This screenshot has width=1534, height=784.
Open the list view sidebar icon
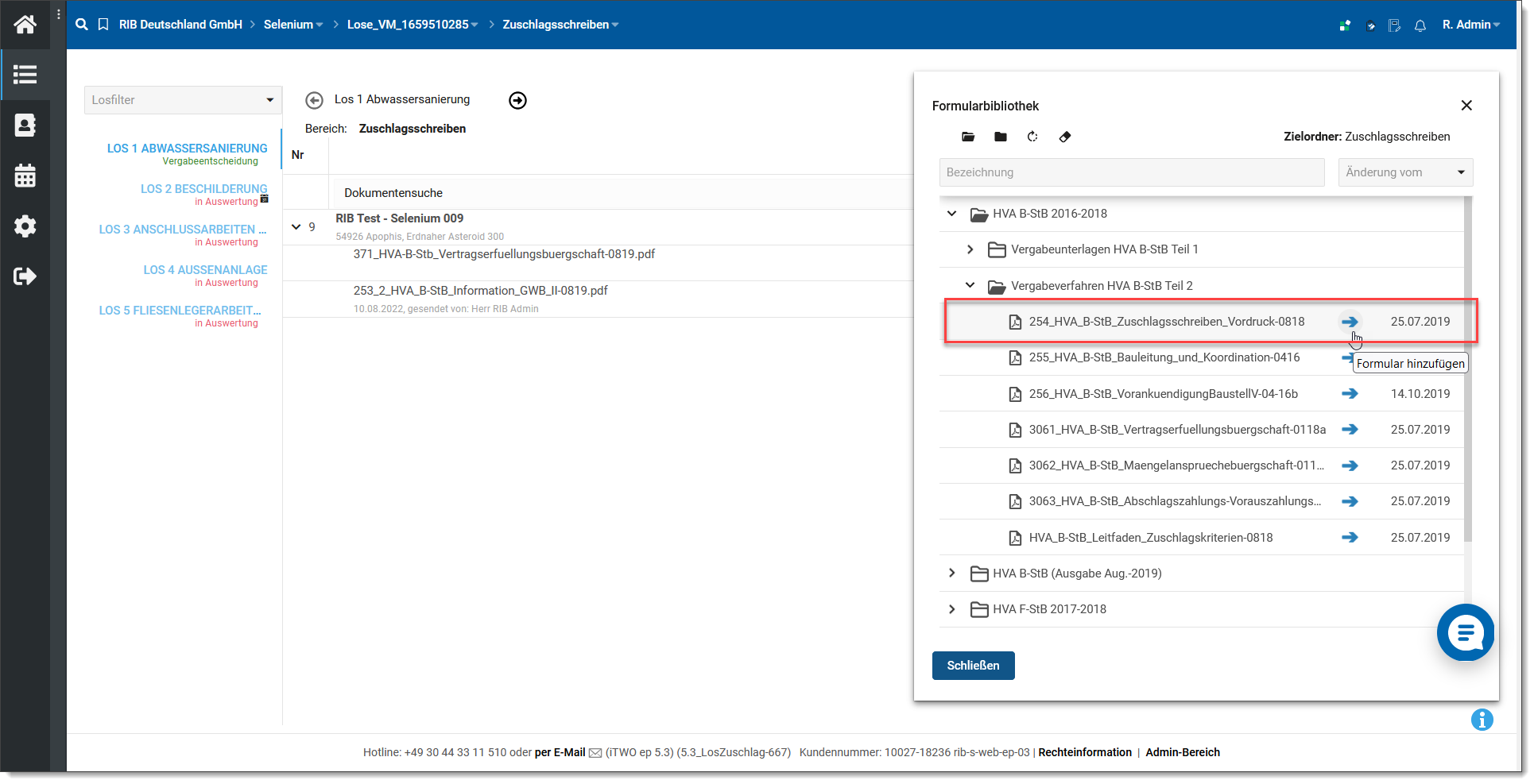pos(25,75)
